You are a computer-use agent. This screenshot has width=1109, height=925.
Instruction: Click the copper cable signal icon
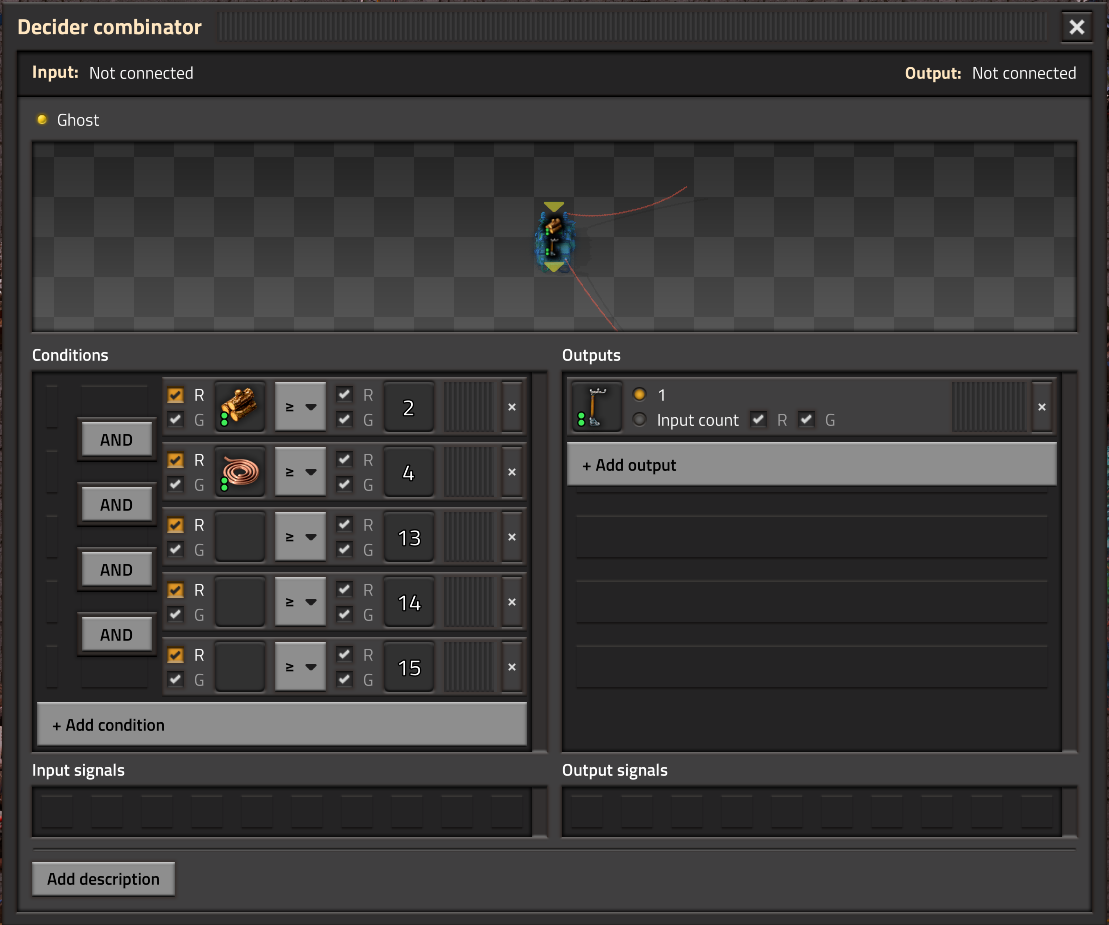pyautogui.click(x=240, y=472)
